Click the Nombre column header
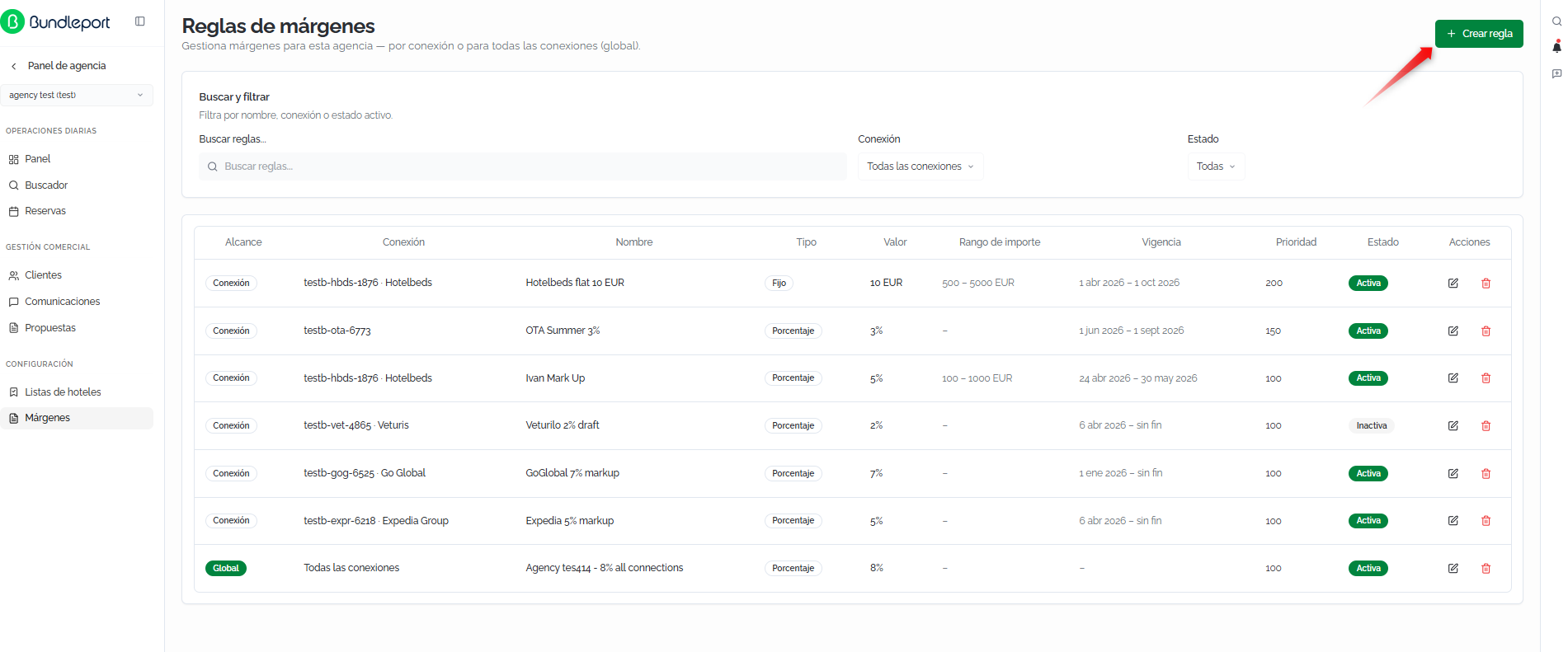The image size is (1568, 652). [633, 242]
